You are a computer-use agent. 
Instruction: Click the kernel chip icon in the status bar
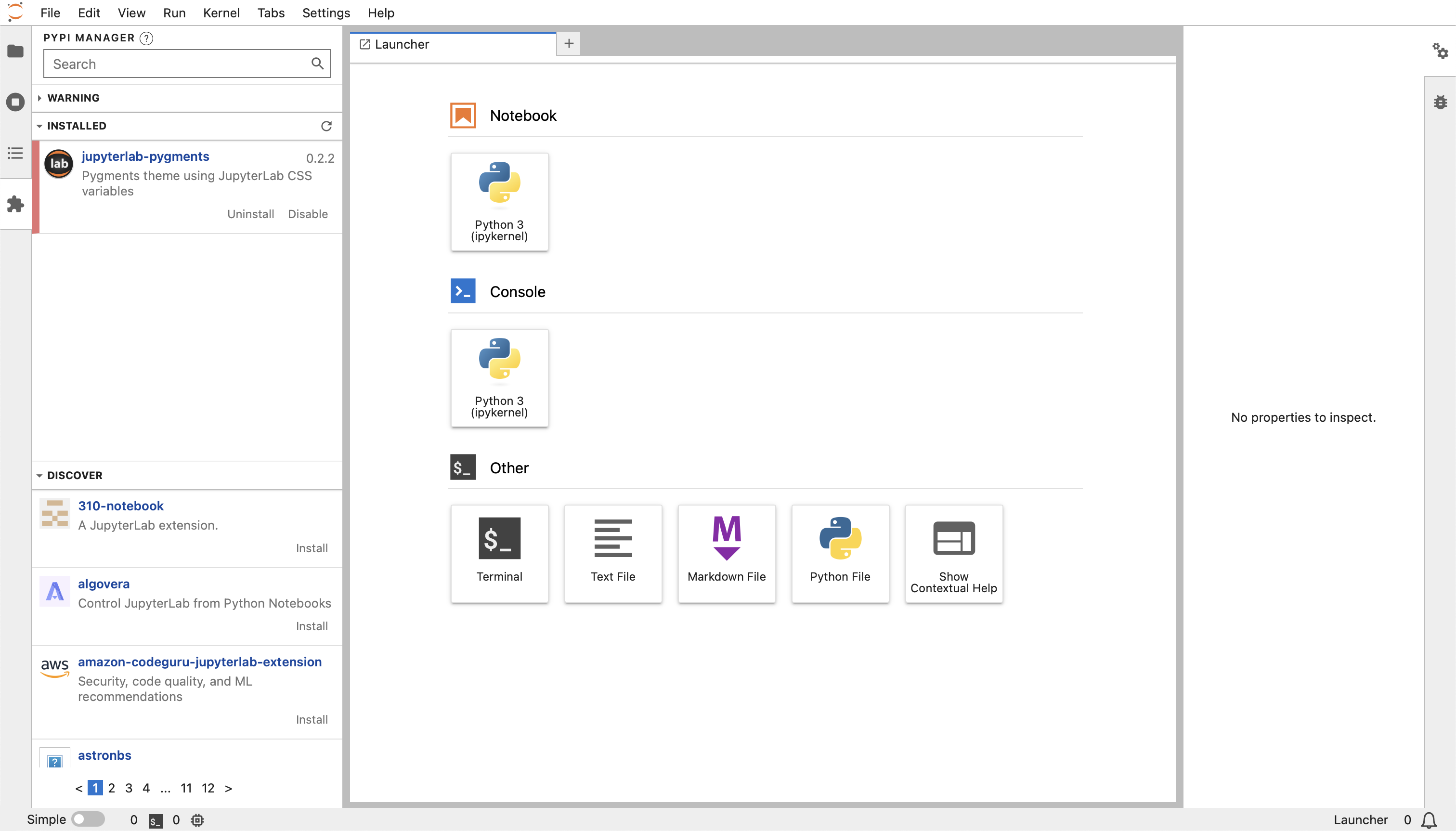(x=197, y=820)
